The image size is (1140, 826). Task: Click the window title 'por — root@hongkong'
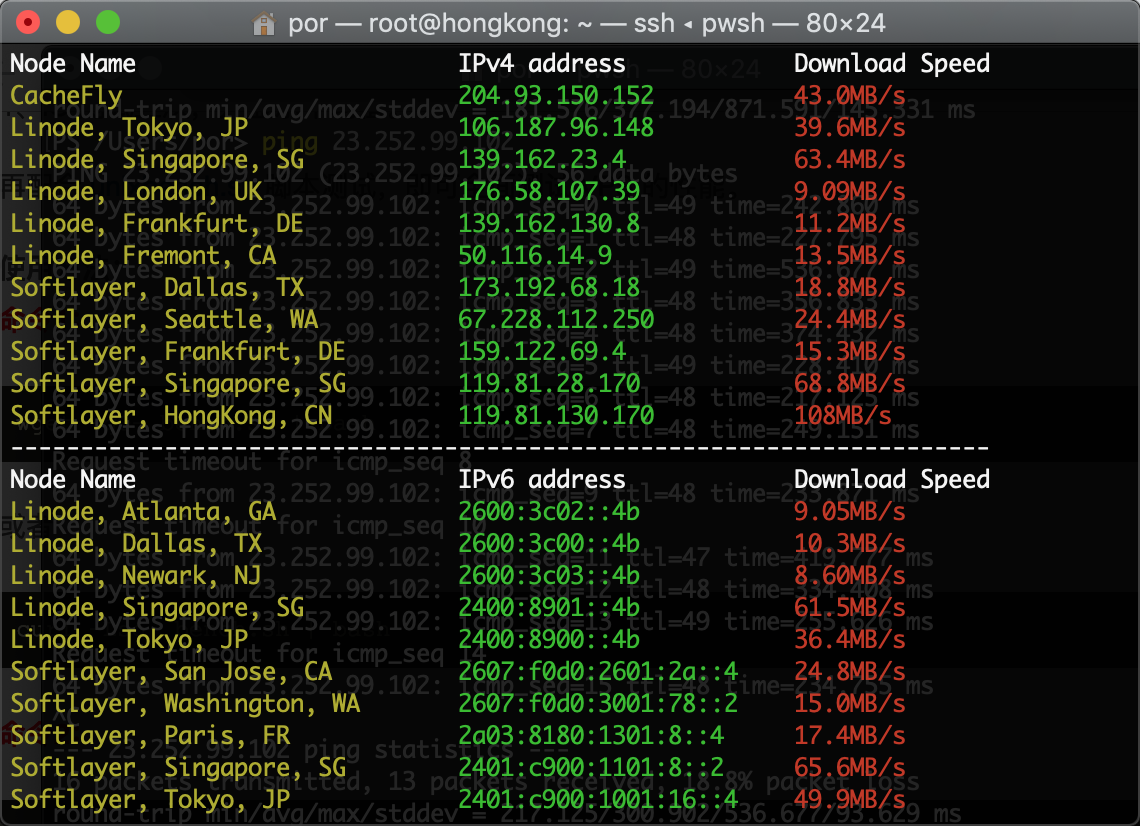(x=429, y=23)
